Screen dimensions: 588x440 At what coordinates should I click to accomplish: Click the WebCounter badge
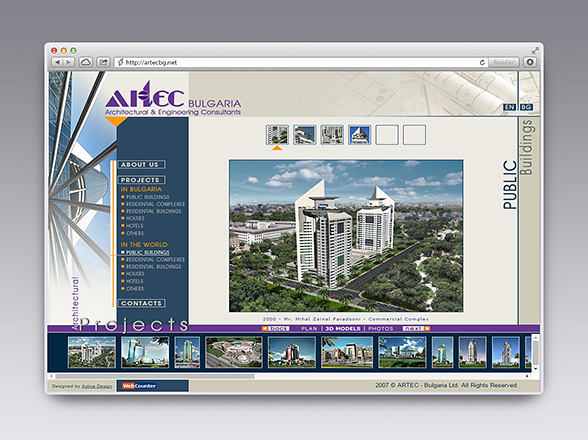click(x=139, y=386)
